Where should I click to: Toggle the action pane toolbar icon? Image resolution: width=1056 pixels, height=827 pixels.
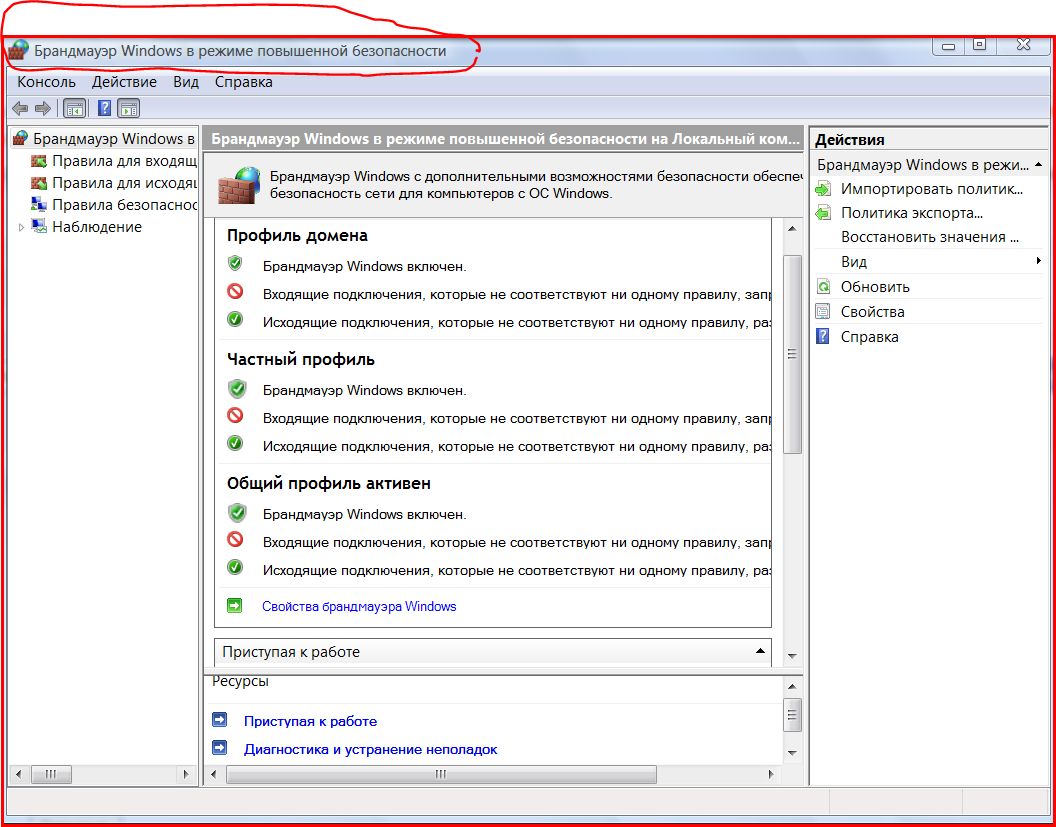[129, 108]
